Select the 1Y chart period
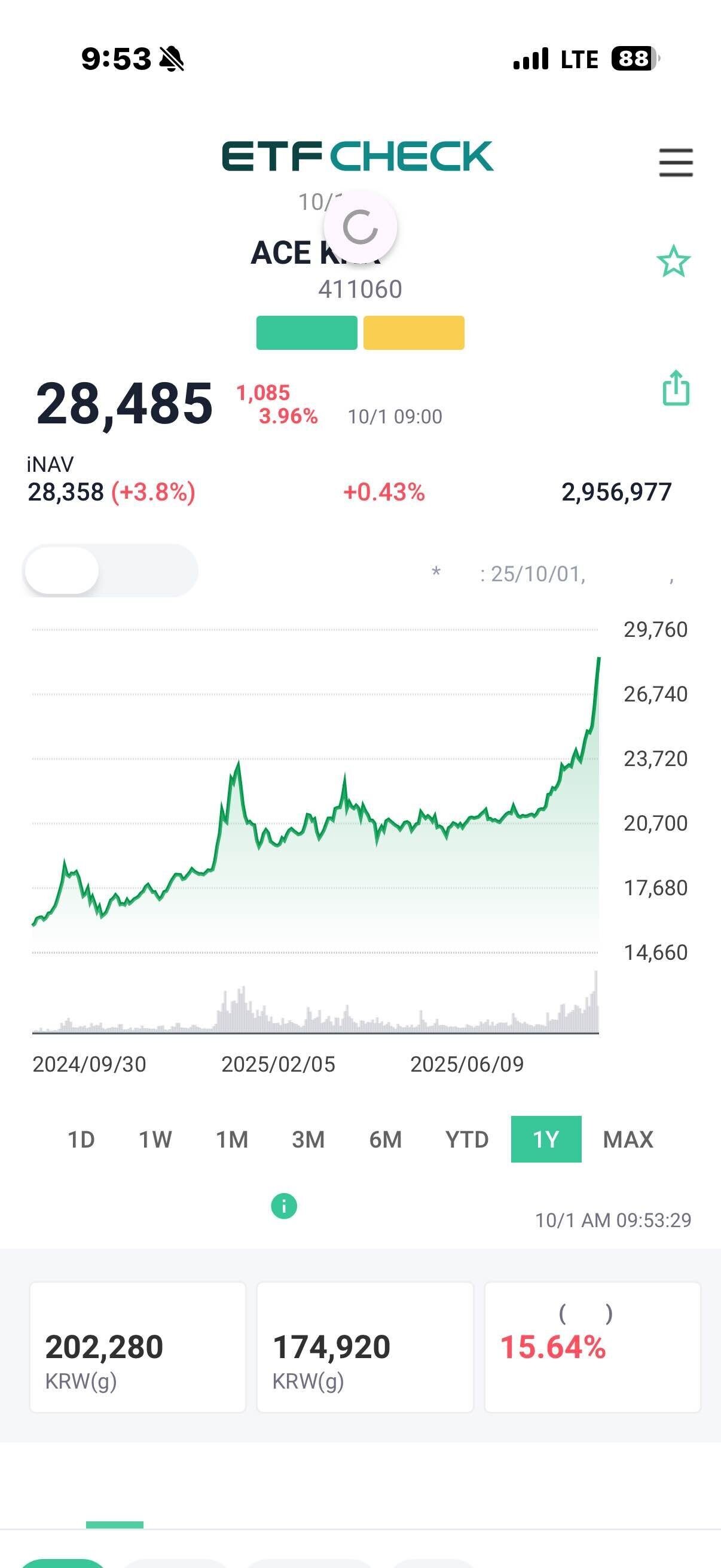Viewport: 721px width, 1568px height. tap(546, 1139)
